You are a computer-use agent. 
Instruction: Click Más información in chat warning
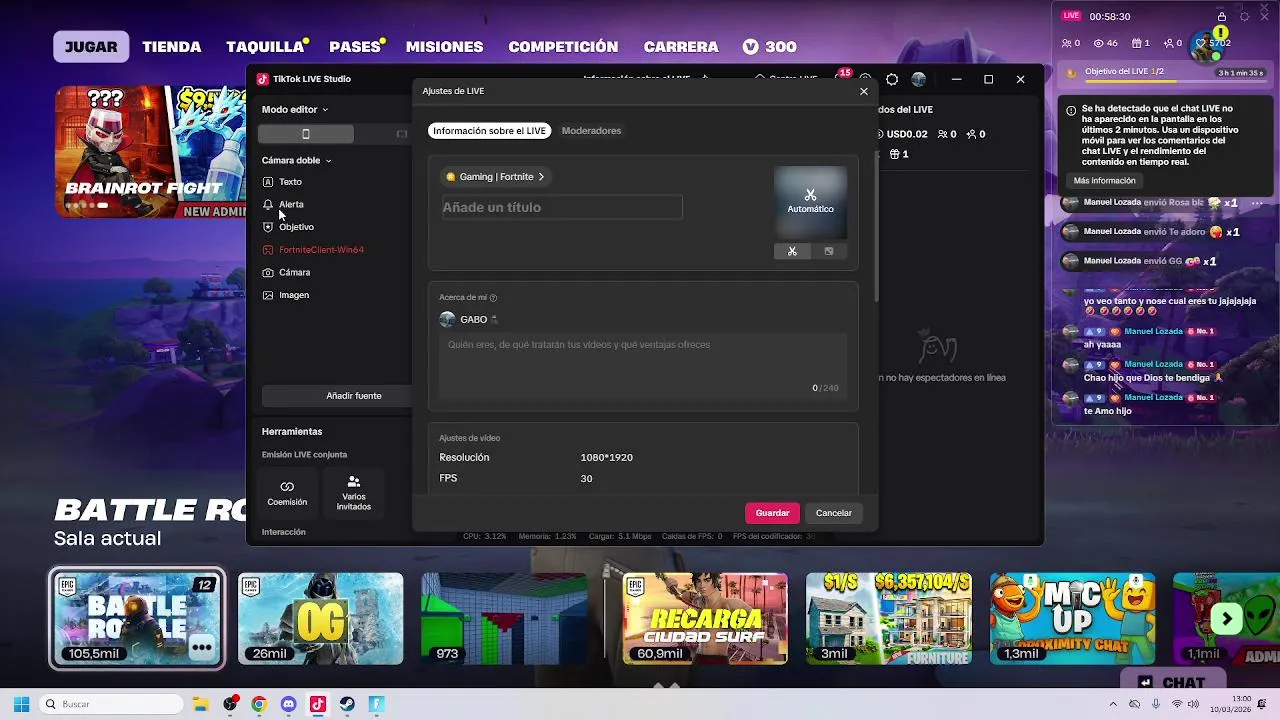coord(1104,181)
